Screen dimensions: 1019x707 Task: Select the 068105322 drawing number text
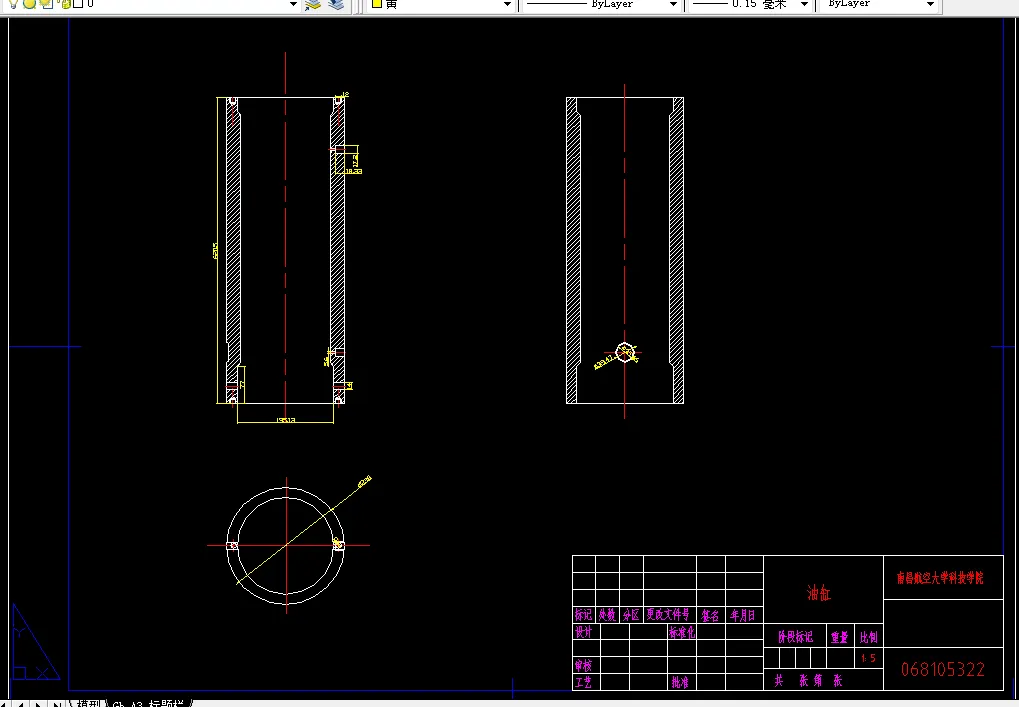pos(943,669)
